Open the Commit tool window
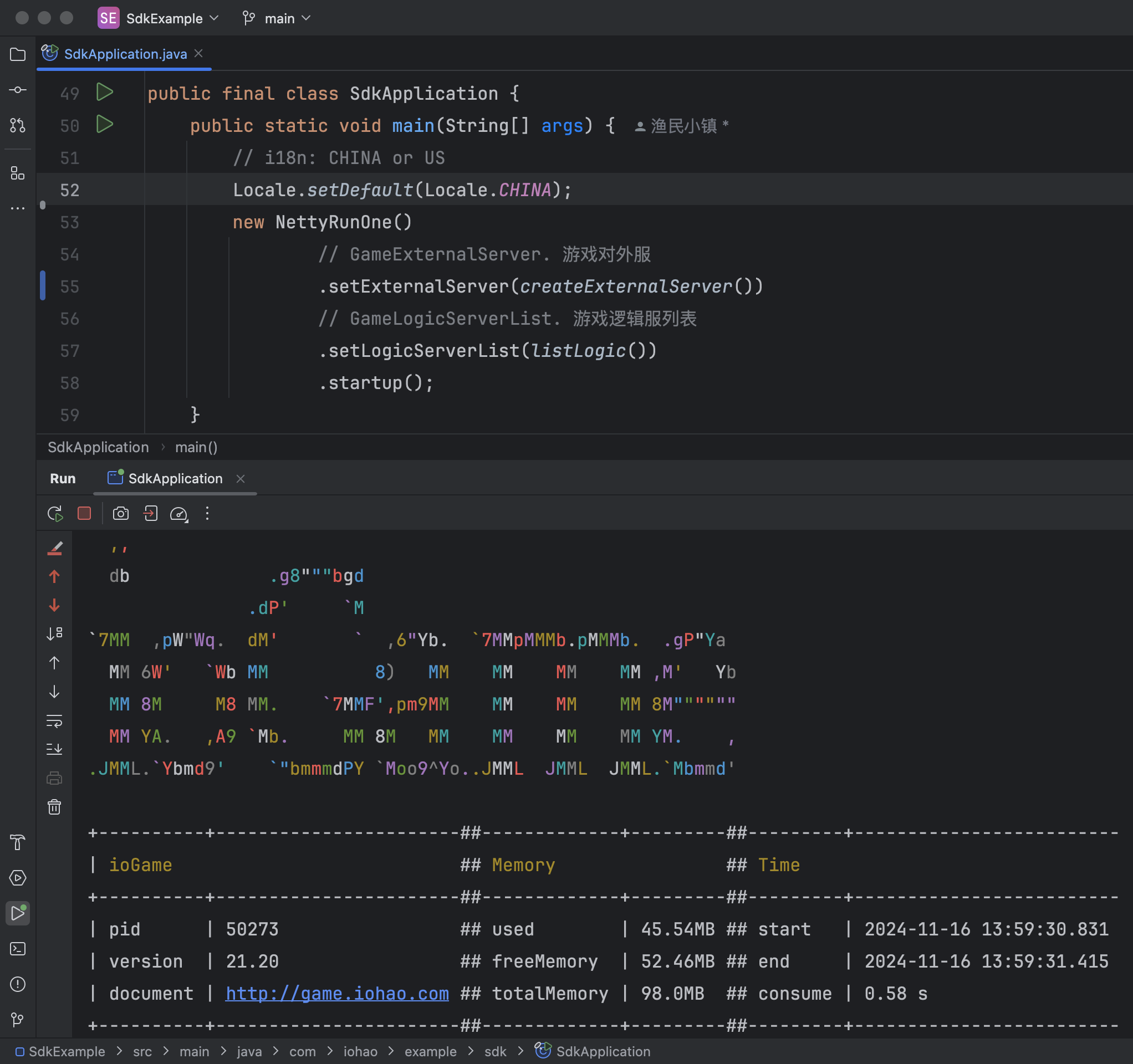1133x1064 pixels. (18, 90)
